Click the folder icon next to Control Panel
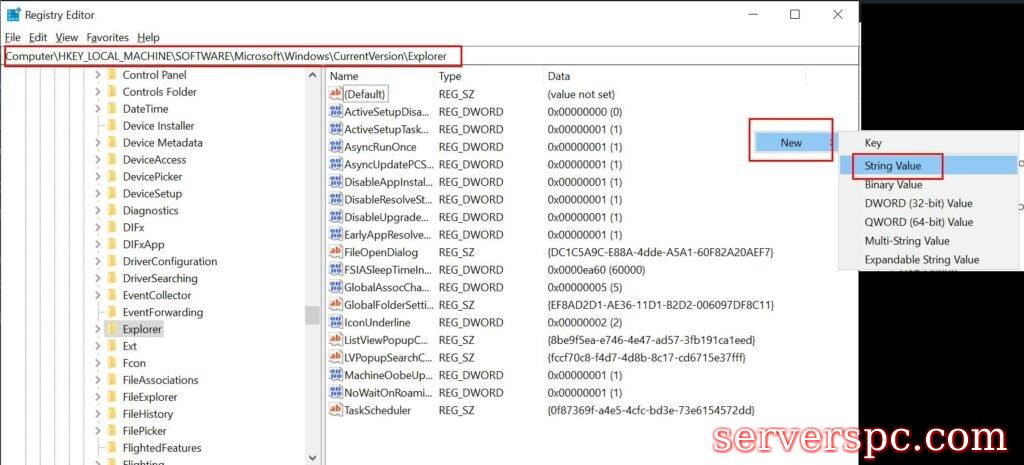This screenshot has height=465, width=1024. click(x=111, y=75)
